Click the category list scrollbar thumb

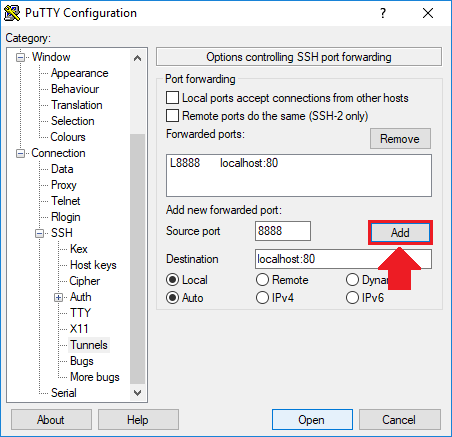click(x=137, y=259)
